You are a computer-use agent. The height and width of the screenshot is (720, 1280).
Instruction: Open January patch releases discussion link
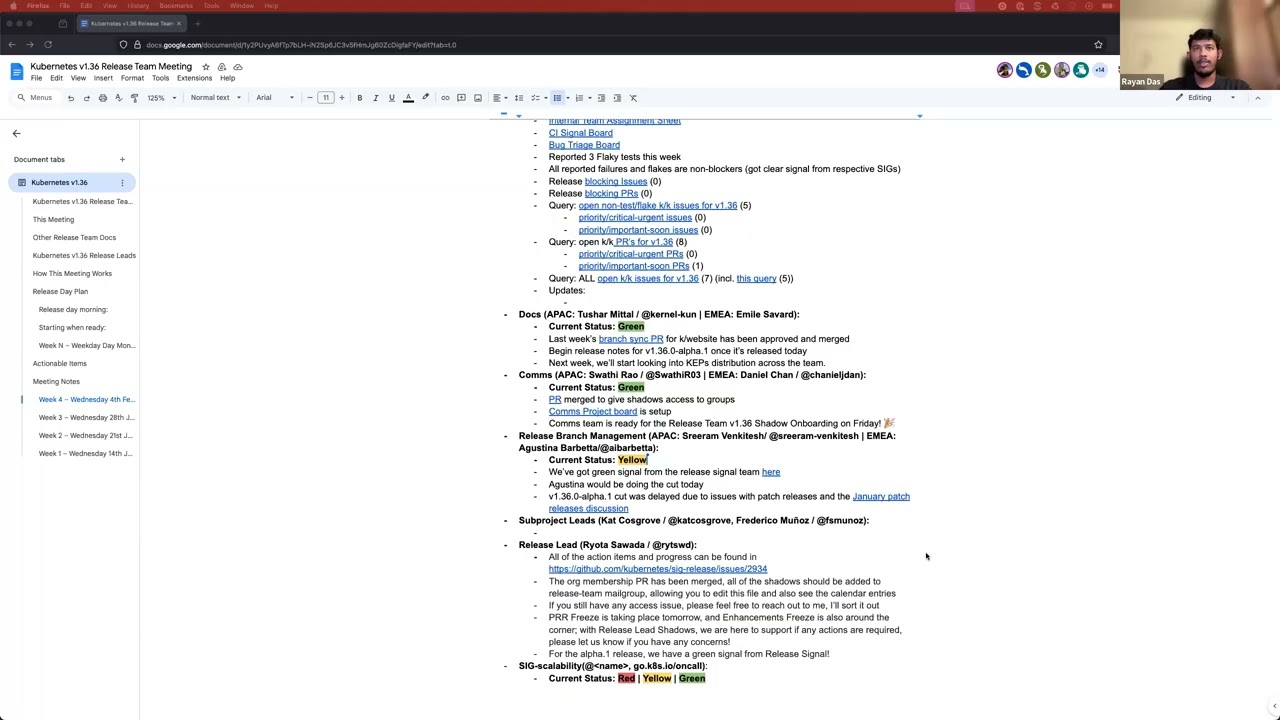[x=729, y=502]
